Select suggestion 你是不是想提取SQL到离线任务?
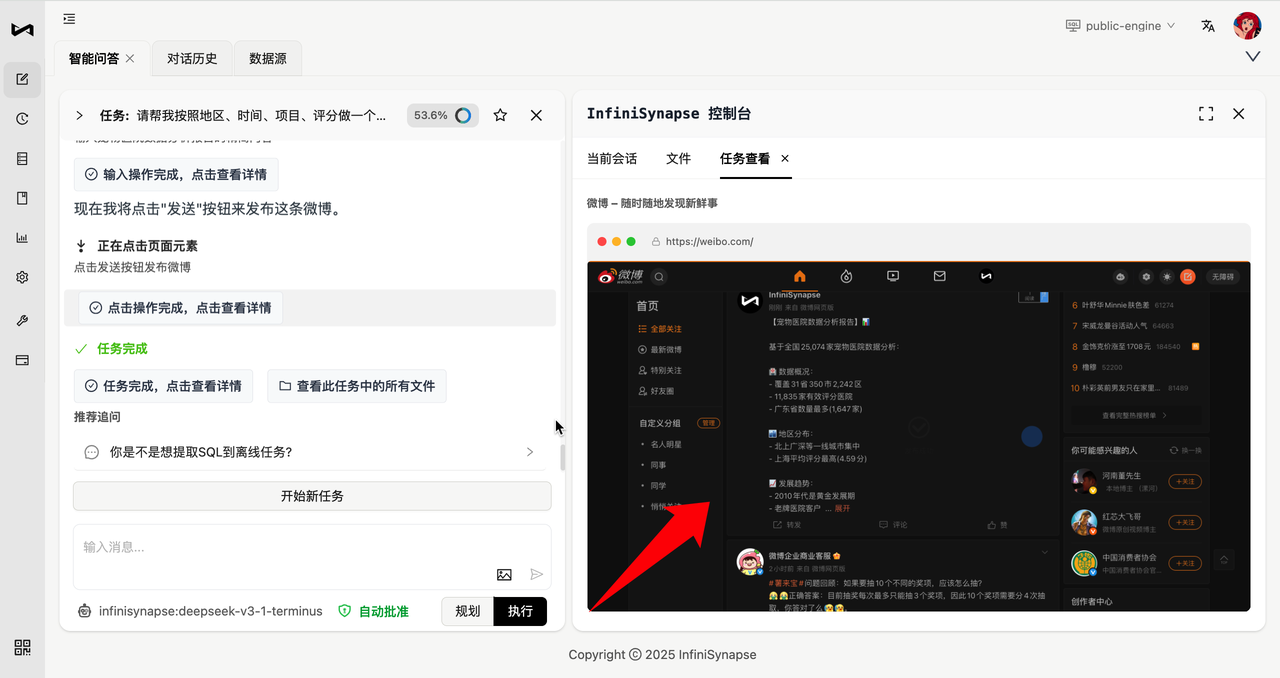The height and width of the screenshot is (678, 1280). click(310, 452)
